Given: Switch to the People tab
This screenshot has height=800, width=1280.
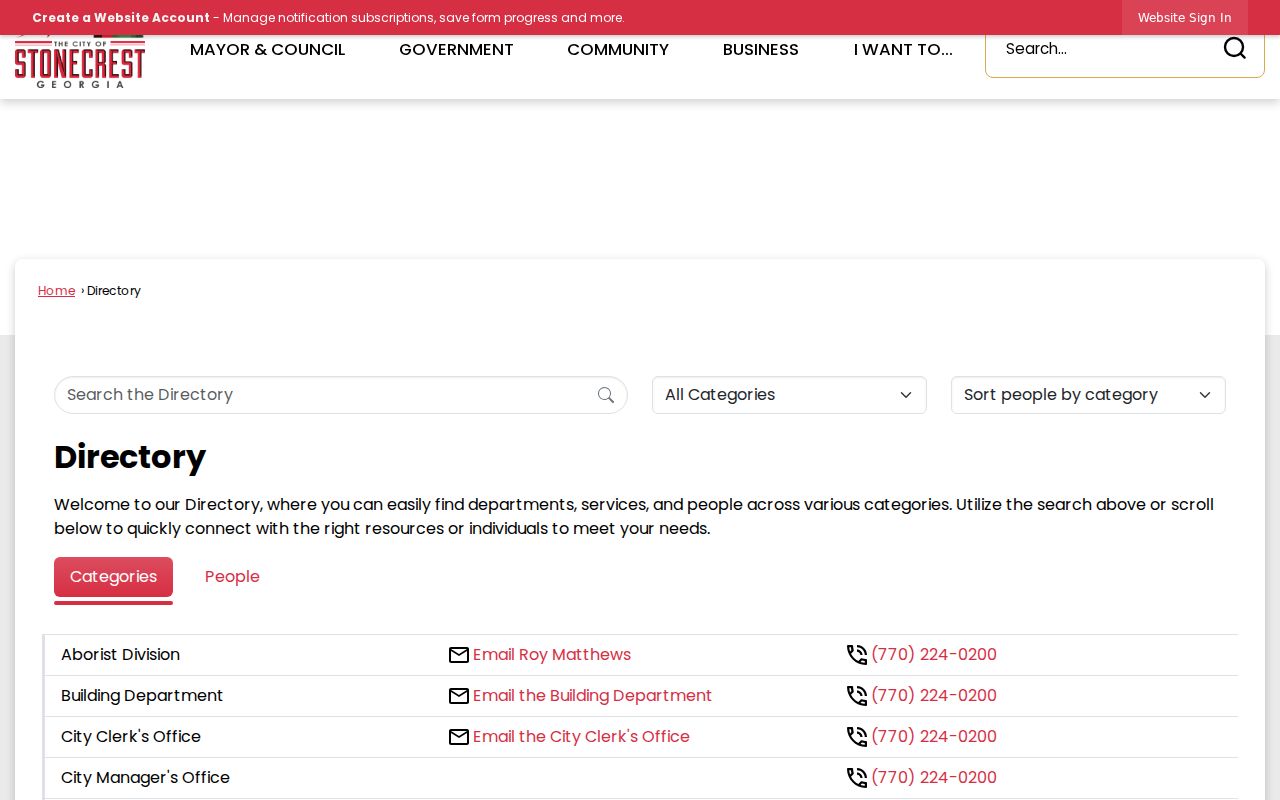Looking at the screenshot, I should click(232, 577).
